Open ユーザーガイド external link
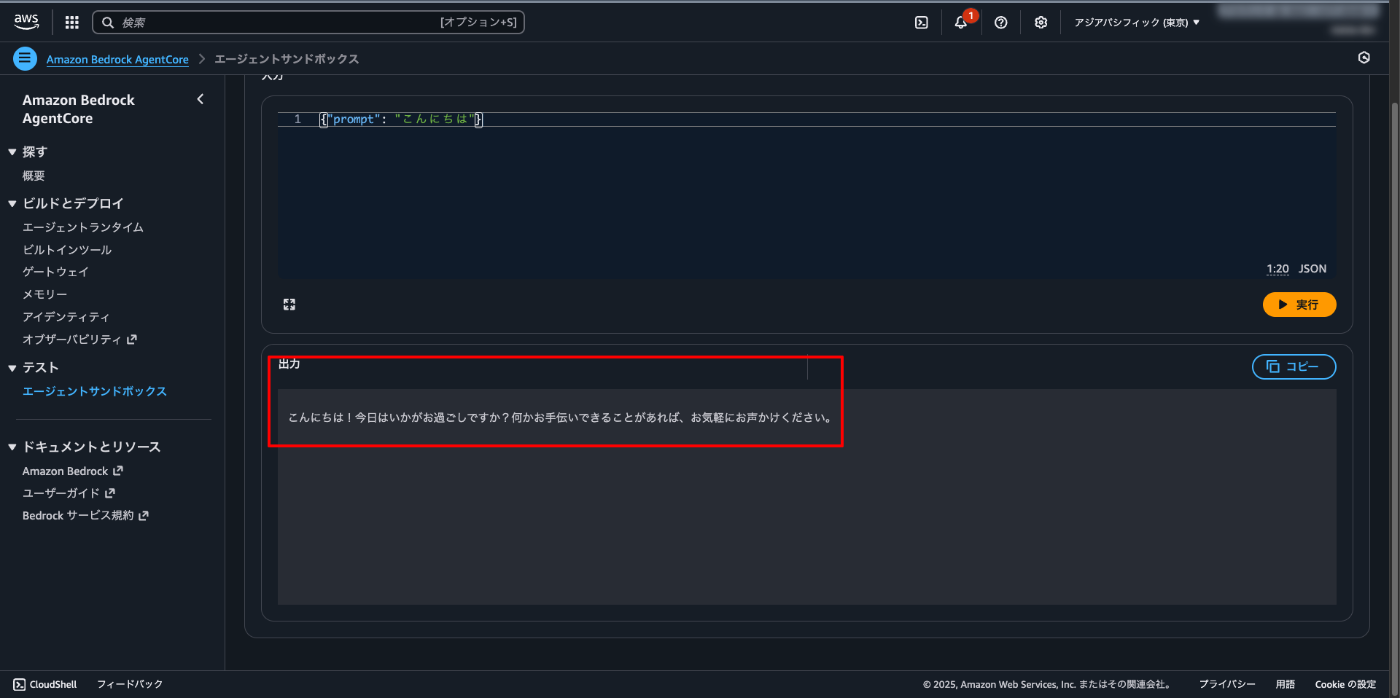Screen dimensions: 1400x698 pos(69,493)
